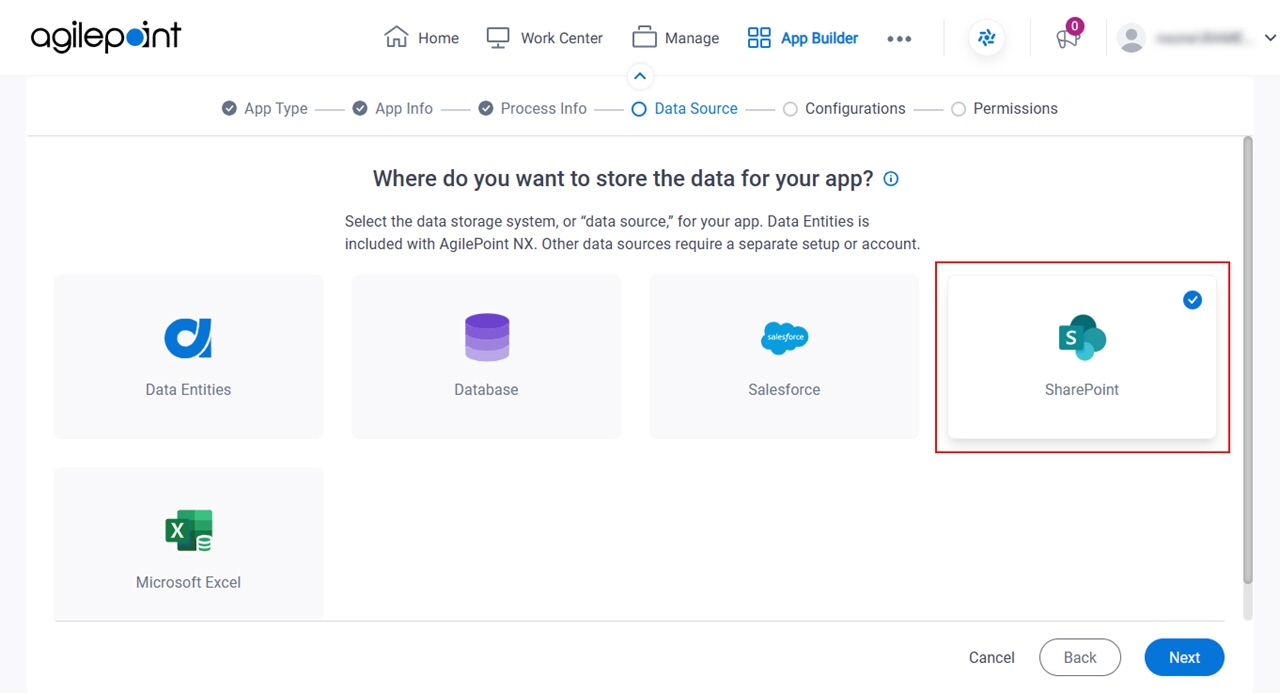Click the purple Database cylinder icon
The height and width of the screenshot is (693, 1280).
point(487,337)
